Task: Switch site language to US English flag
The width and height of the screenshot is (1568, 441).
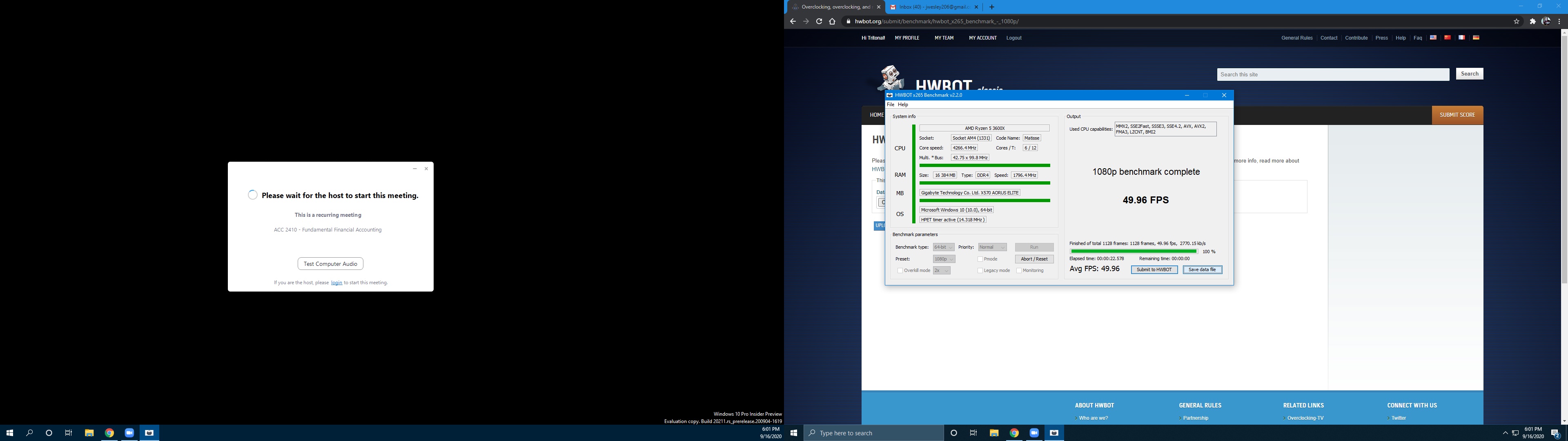Action: pos(1434,38)
